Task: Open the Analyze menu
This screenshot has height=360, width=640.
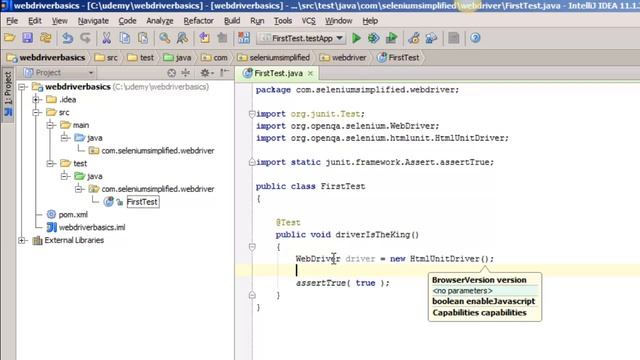Action: 160,21
